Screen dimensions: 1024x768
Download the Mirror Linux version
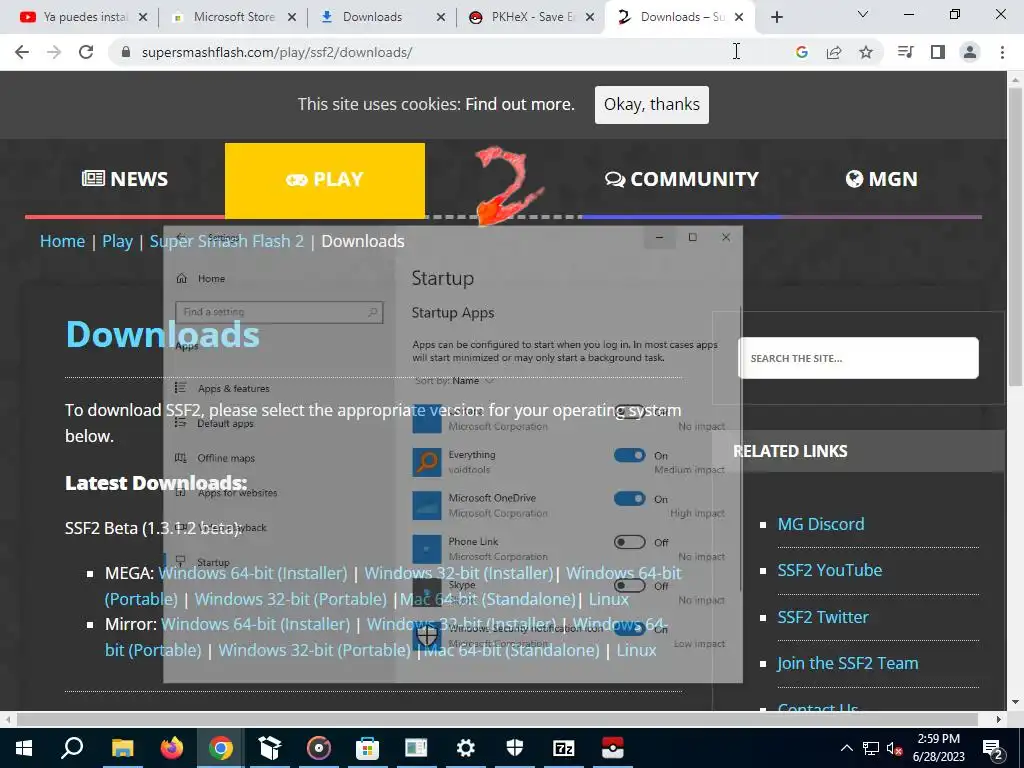point(636,650)
